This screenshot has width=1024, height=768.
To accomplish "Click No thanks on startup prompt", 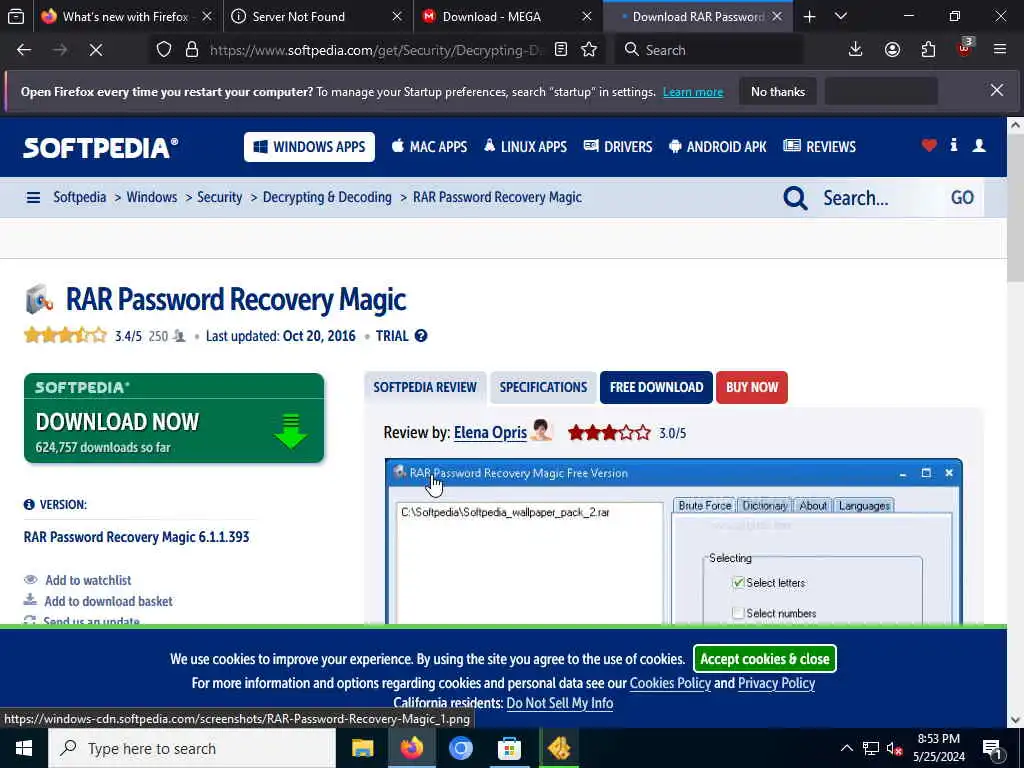I will click(x=778, y=92).
